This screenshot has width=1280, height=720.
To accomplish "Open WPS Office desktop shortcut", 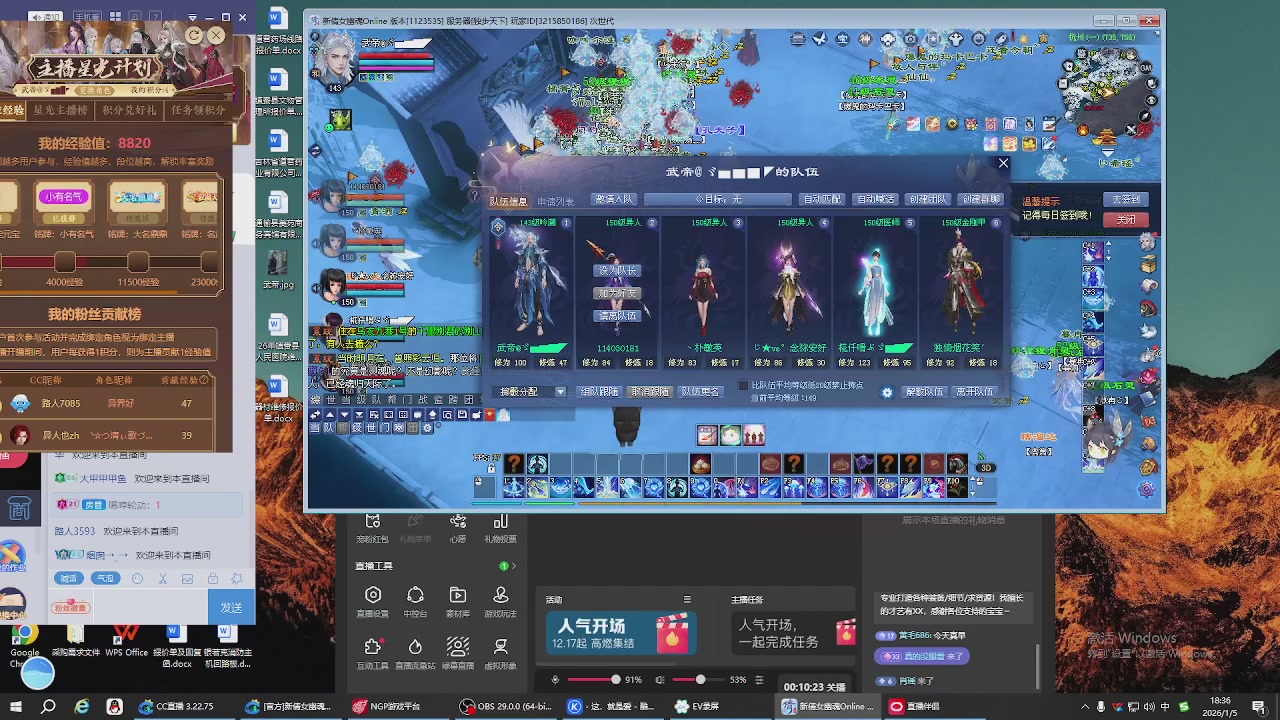I will (126, 640).
